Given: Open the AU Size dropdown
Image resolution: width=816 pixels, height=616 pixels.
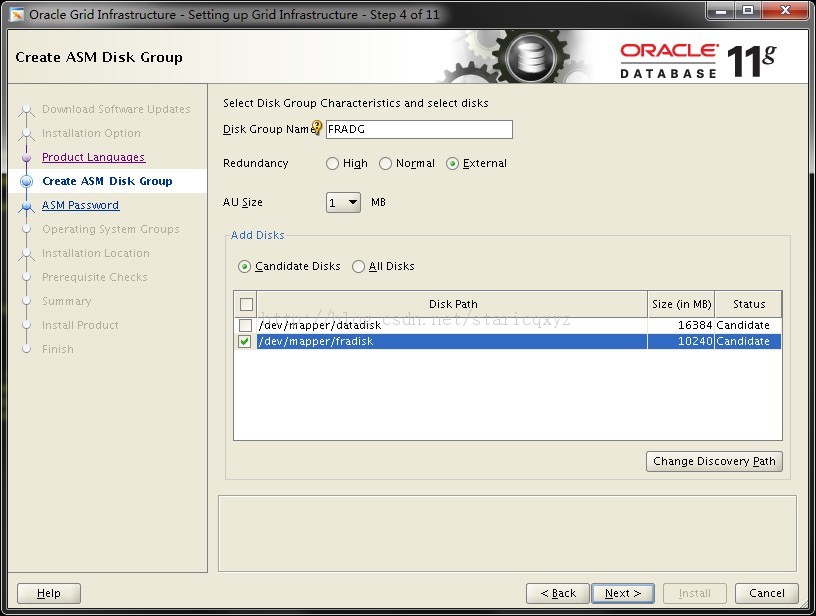Looking at the screenshot, I should click(x=343, y=202).
